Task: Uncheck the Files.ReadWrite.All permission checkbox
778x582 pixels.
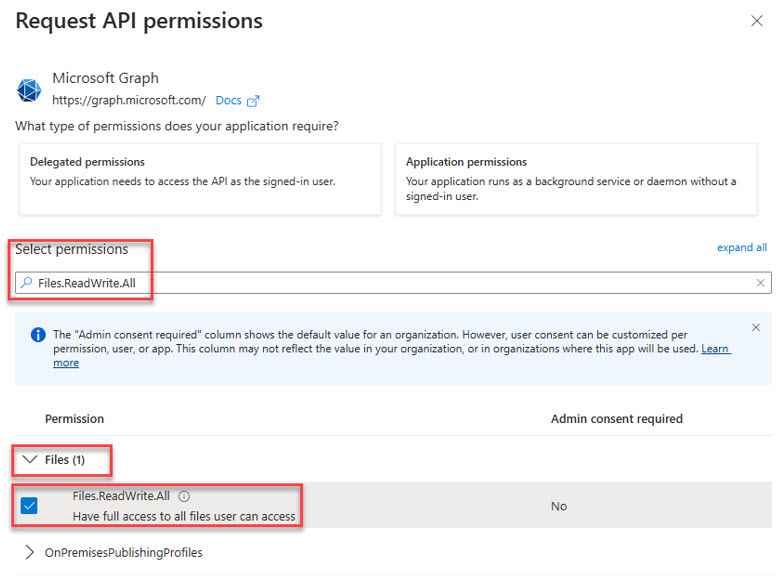Action: [x=29, y=506]
